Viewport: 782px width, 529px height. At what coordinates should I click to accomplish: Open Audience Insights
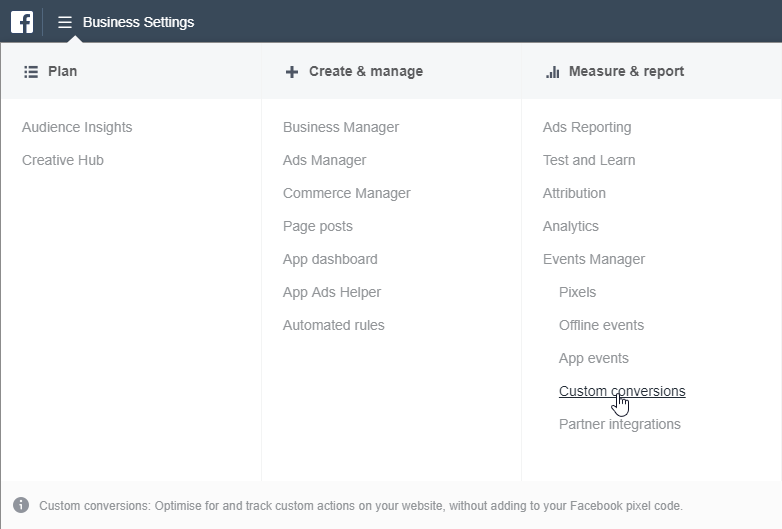[77, 127]
